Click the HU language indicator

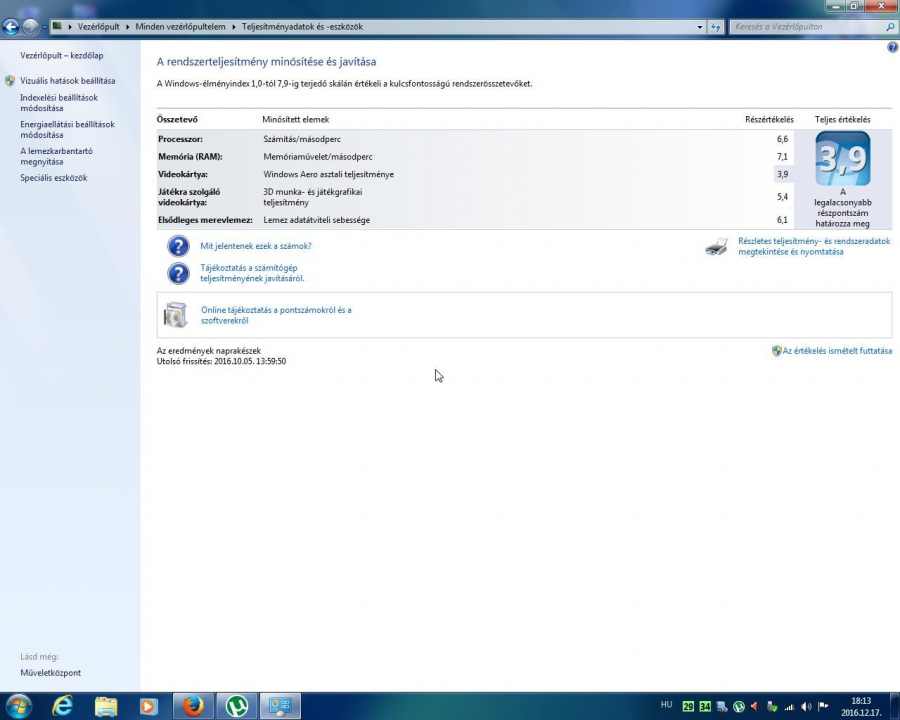coord(666,704)
